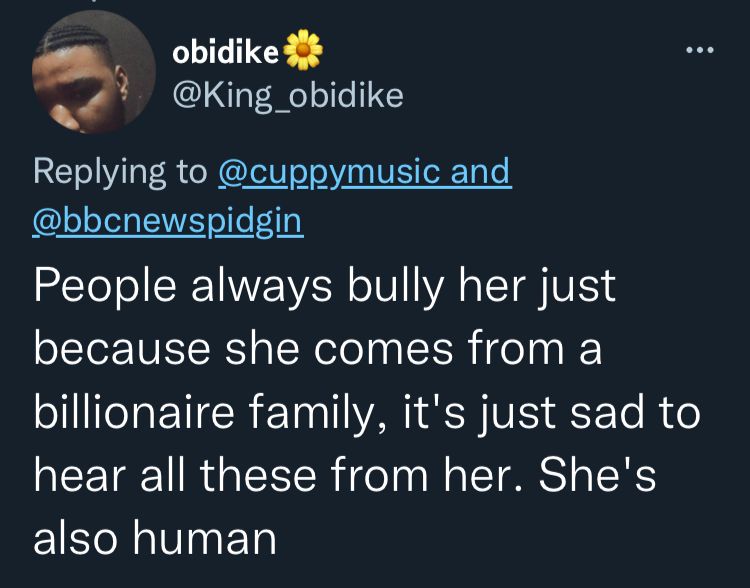Click the phrase 'it's just sad to'

pyautogui.click(x=552, y=413)
